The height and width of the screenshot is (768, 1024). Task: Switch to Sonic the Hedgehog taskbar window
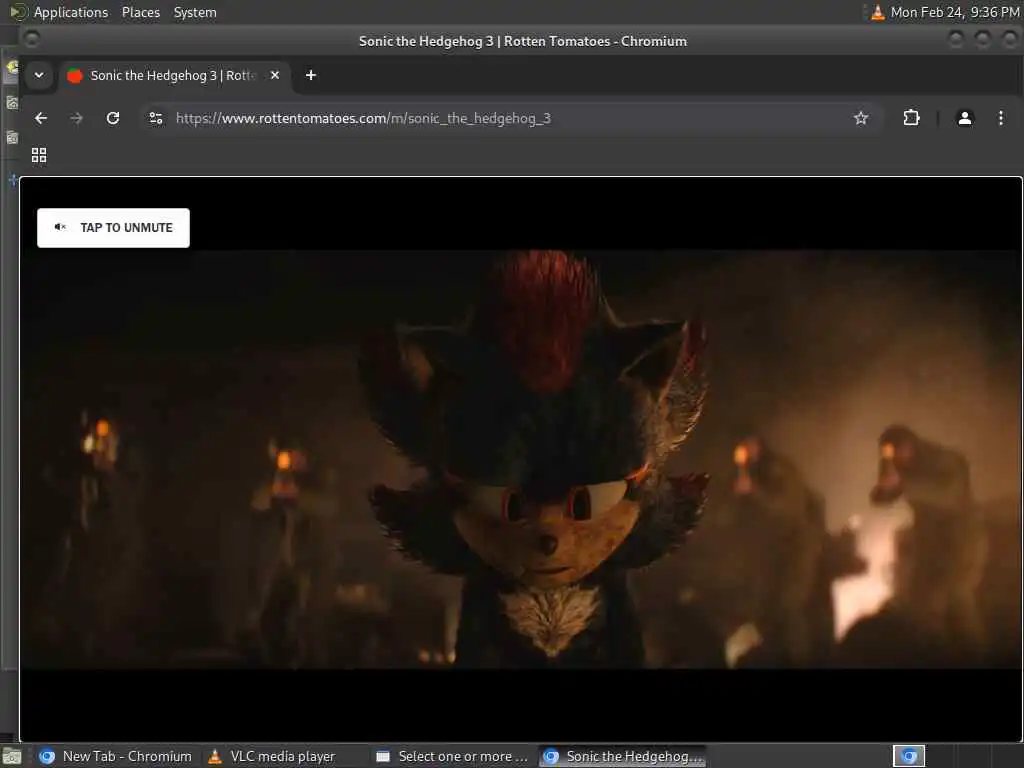(622, 756)
